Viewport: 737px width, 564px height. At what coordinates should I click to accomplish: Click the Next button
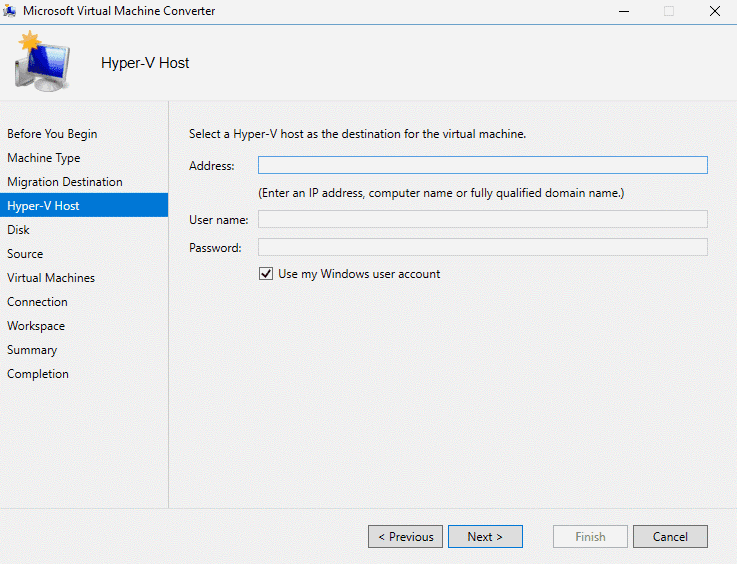(485, 537)
